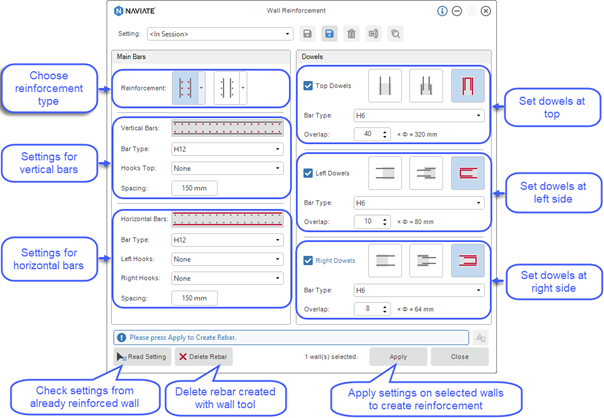Select the first straight top dowel style
The height and width of the screenshot is (418, 604).
[385, 85]
